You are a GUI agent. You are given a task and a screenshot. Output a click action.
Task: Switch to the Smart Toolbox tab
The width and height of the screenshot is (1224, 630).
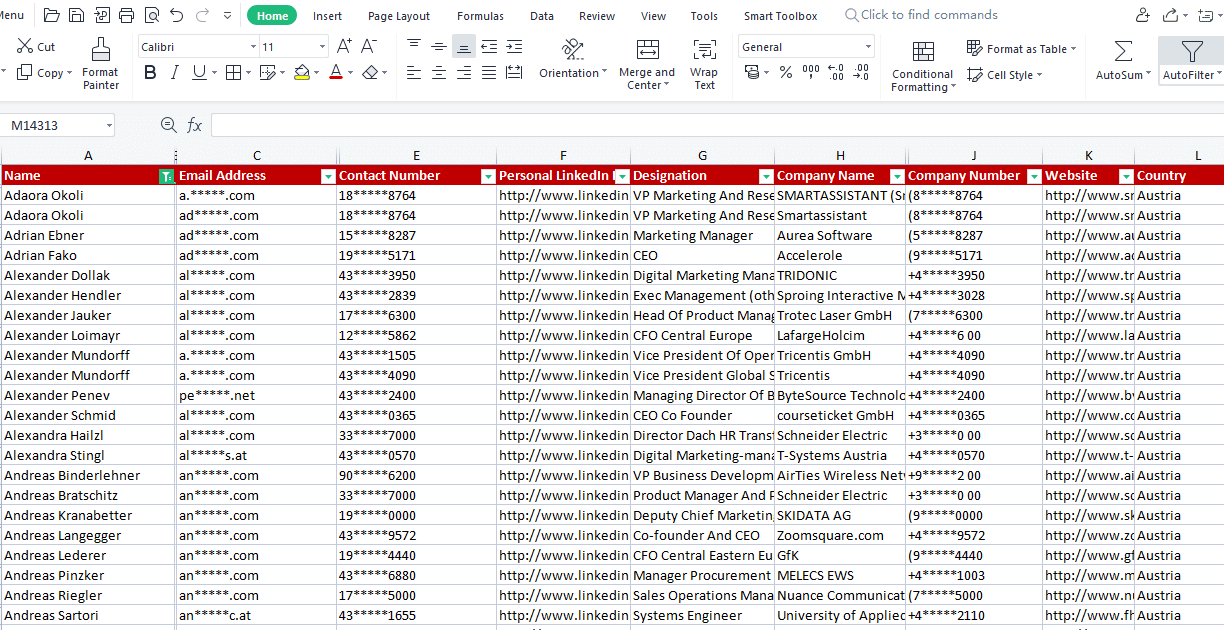click(780, 16)
